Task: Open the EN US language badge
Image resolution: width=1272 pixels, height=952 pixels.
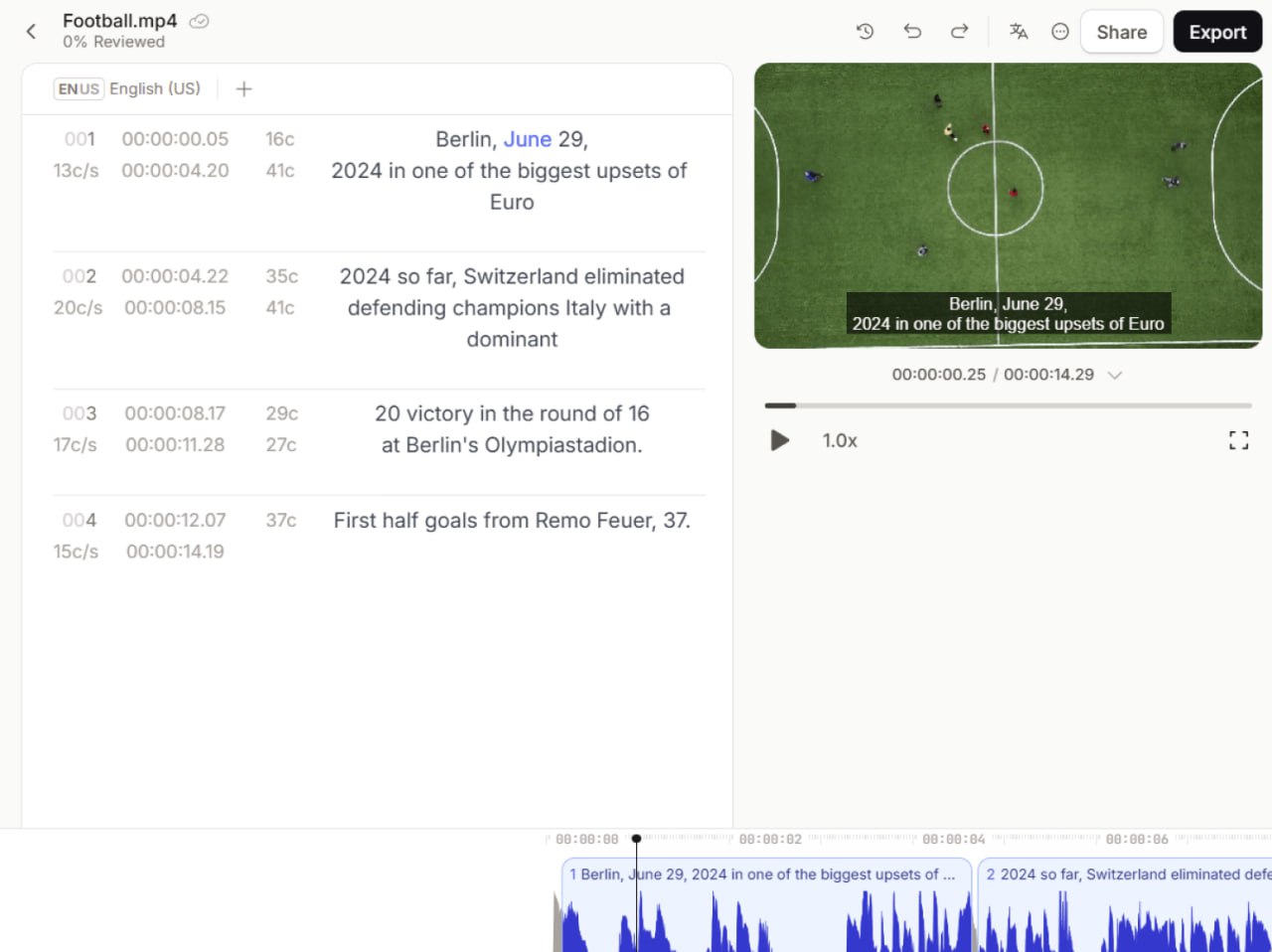Action: click(x=78, y=88)
